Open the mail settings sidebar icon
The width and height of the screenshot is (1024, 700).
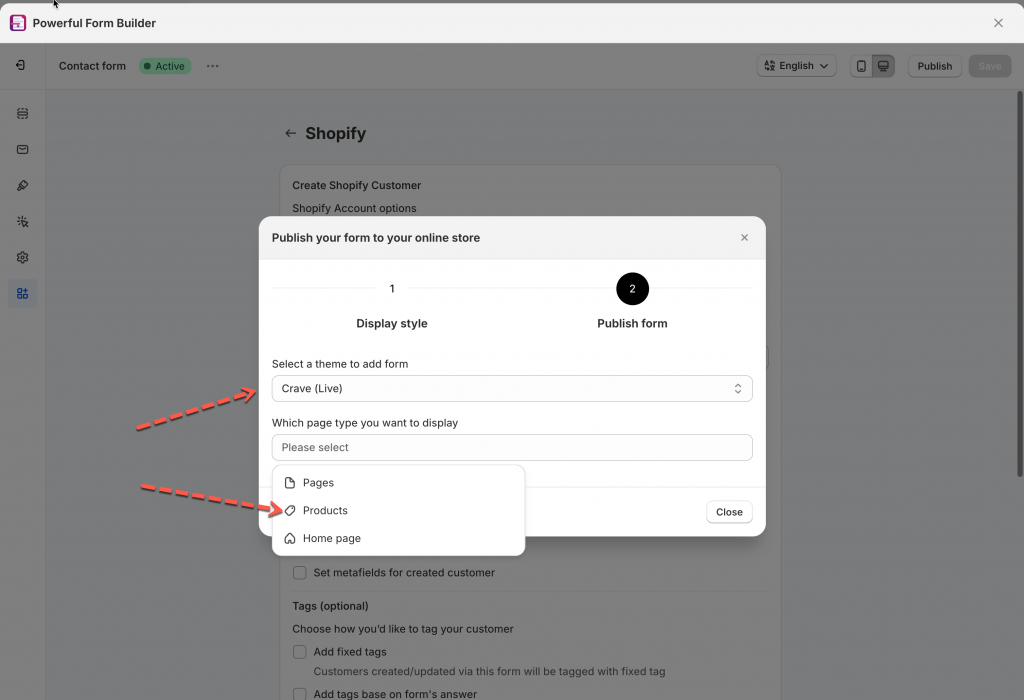(x=23, y=150)
